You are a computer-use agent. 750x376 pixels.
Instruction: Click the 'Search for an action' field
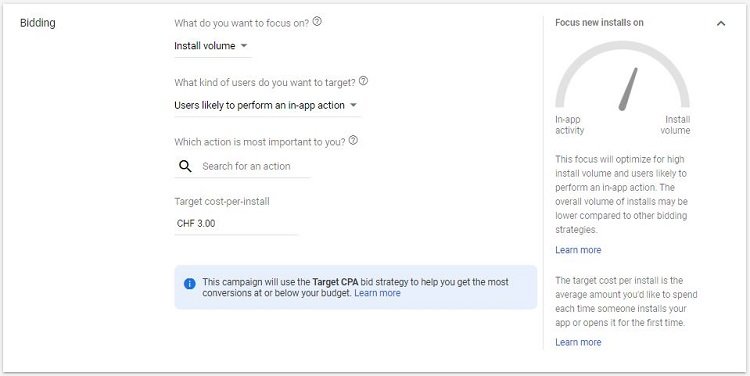(242, 166)
